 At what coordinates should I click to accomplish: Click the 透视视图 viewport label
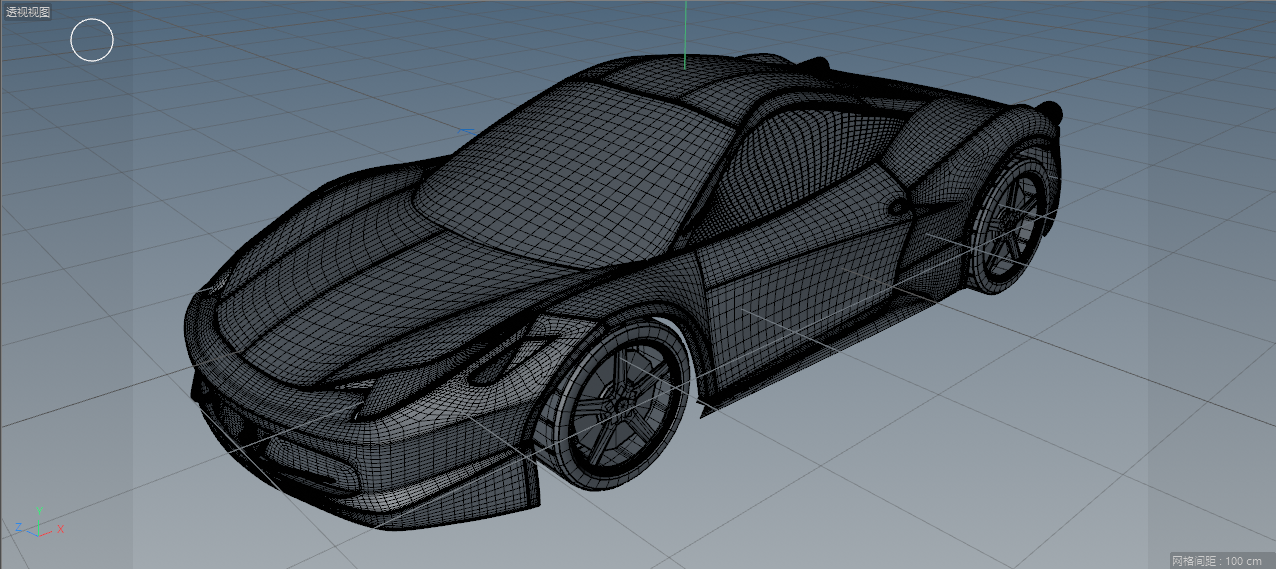[28, 12]
